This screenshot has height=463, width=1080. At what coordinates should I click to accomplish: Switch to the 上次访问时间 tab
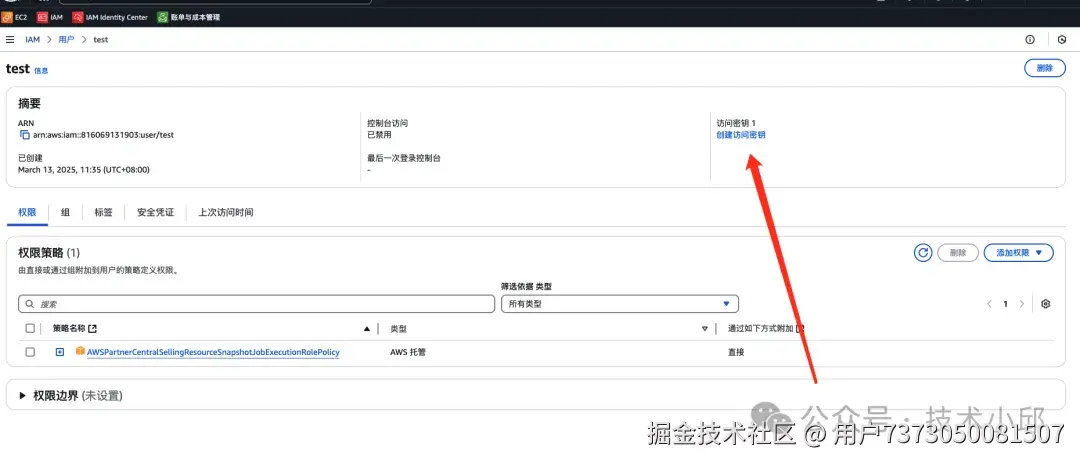(x=226, y=212)
